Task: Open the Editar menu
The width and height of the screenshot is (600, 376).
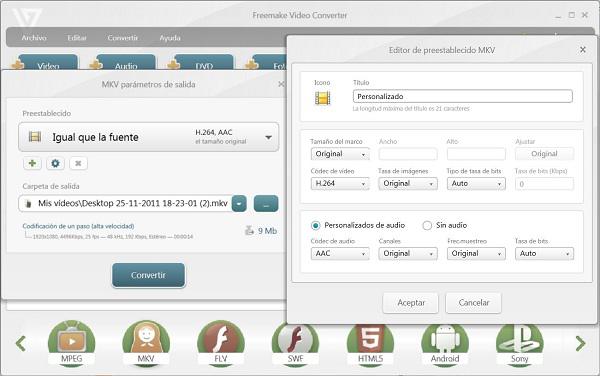Action: [77, 38]
